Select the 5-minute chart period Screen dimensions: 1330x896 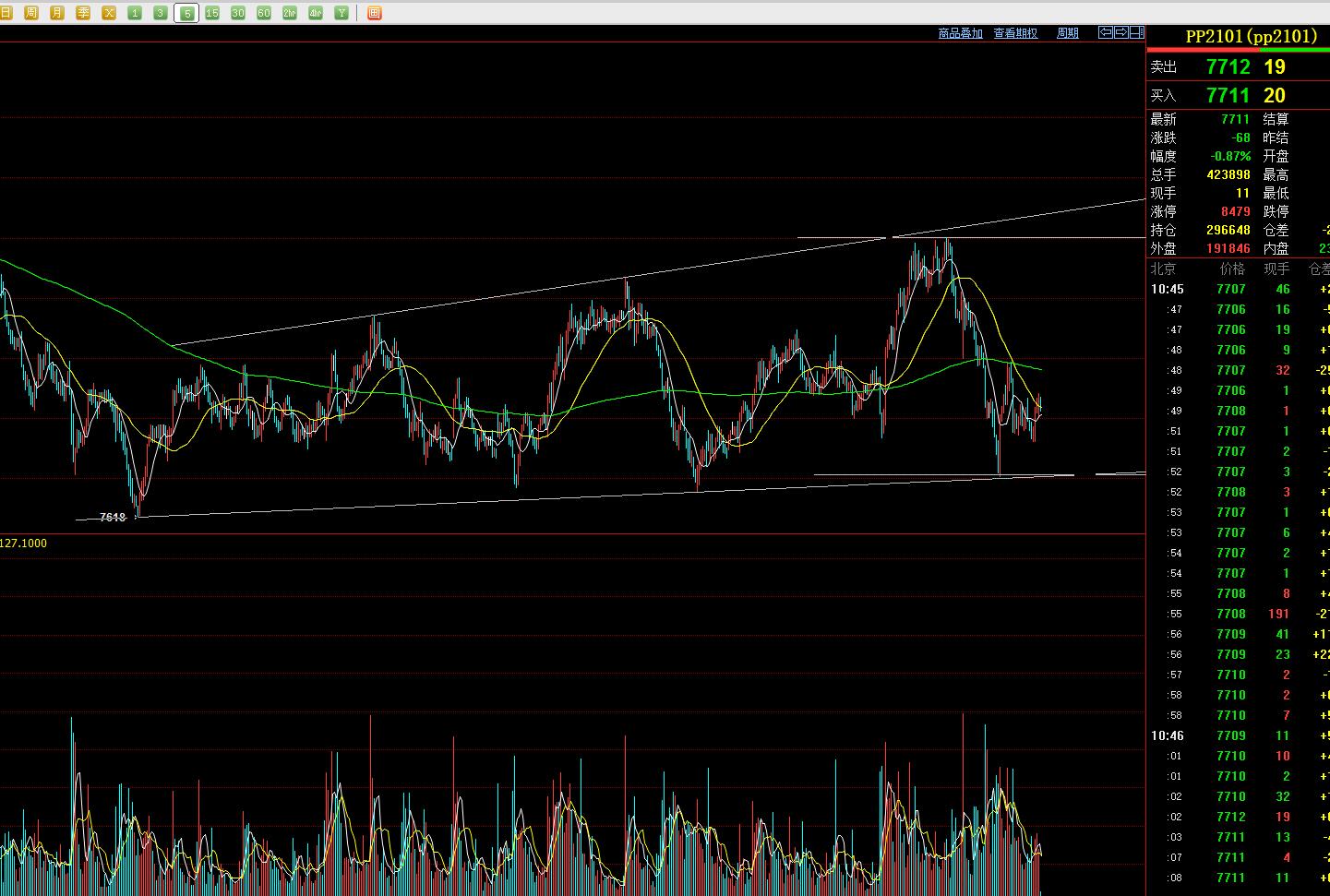click(x=186, y=13)
